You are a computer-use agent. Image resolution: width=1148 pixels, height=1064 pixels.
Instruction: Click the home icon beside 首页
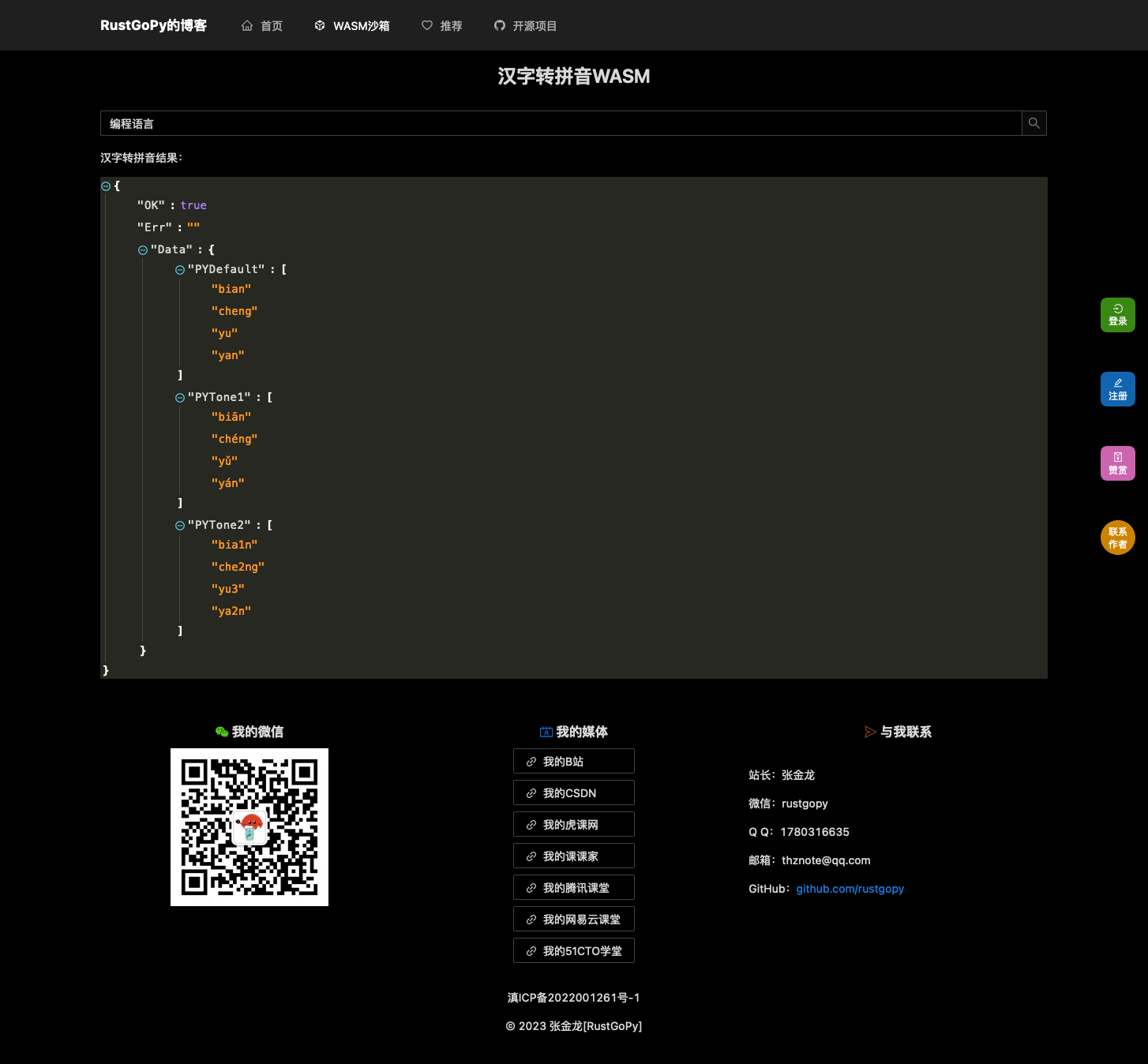[x=247, y=25]
